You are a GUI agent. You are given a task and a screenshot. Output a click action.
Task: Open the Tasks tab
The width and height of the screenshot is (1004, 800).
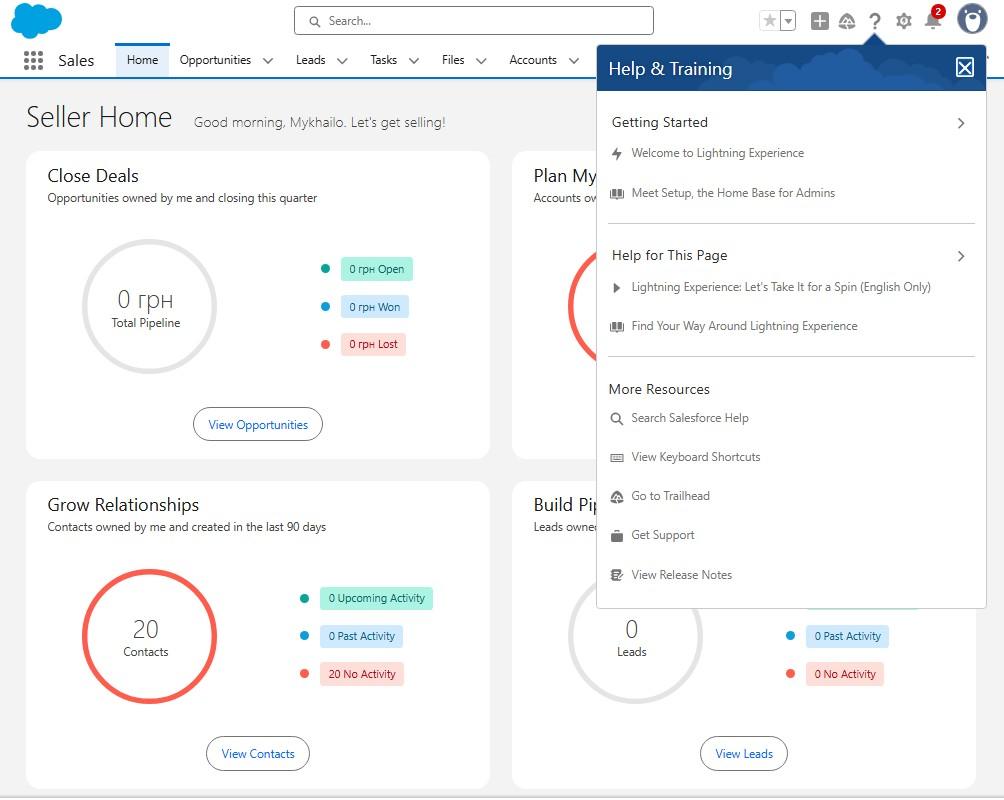click(x=384, y=60)
